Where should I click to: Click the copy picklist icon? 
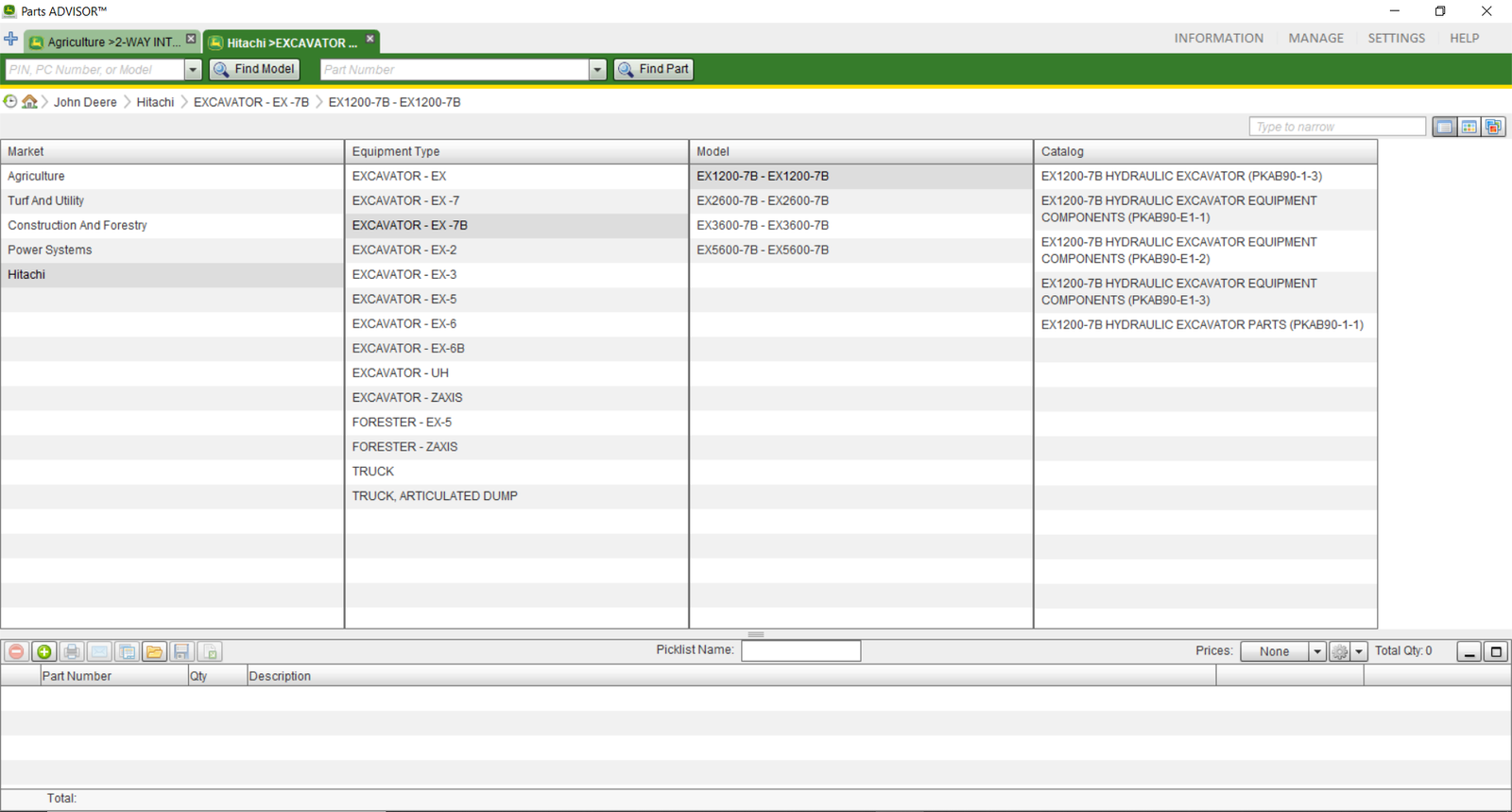(x=127, y=651)
